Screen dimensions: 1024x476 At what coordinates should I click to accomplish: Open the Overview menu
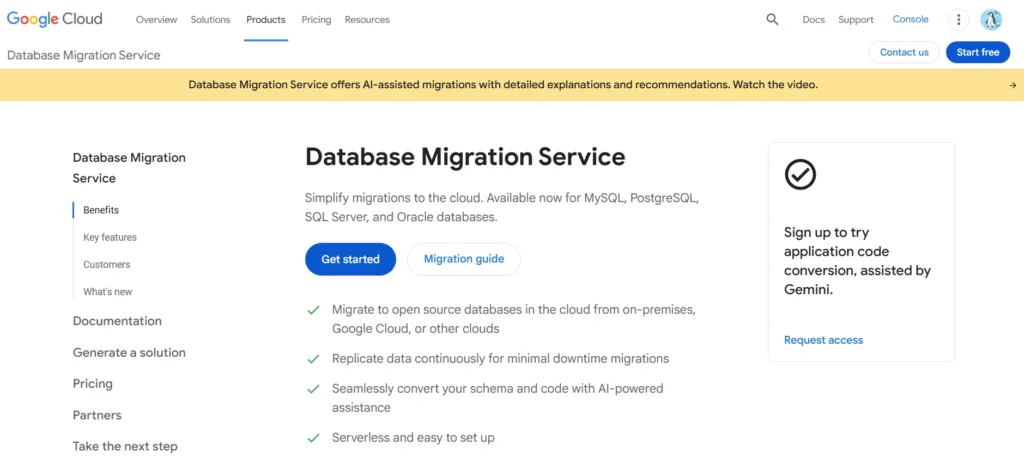(156, 20)
